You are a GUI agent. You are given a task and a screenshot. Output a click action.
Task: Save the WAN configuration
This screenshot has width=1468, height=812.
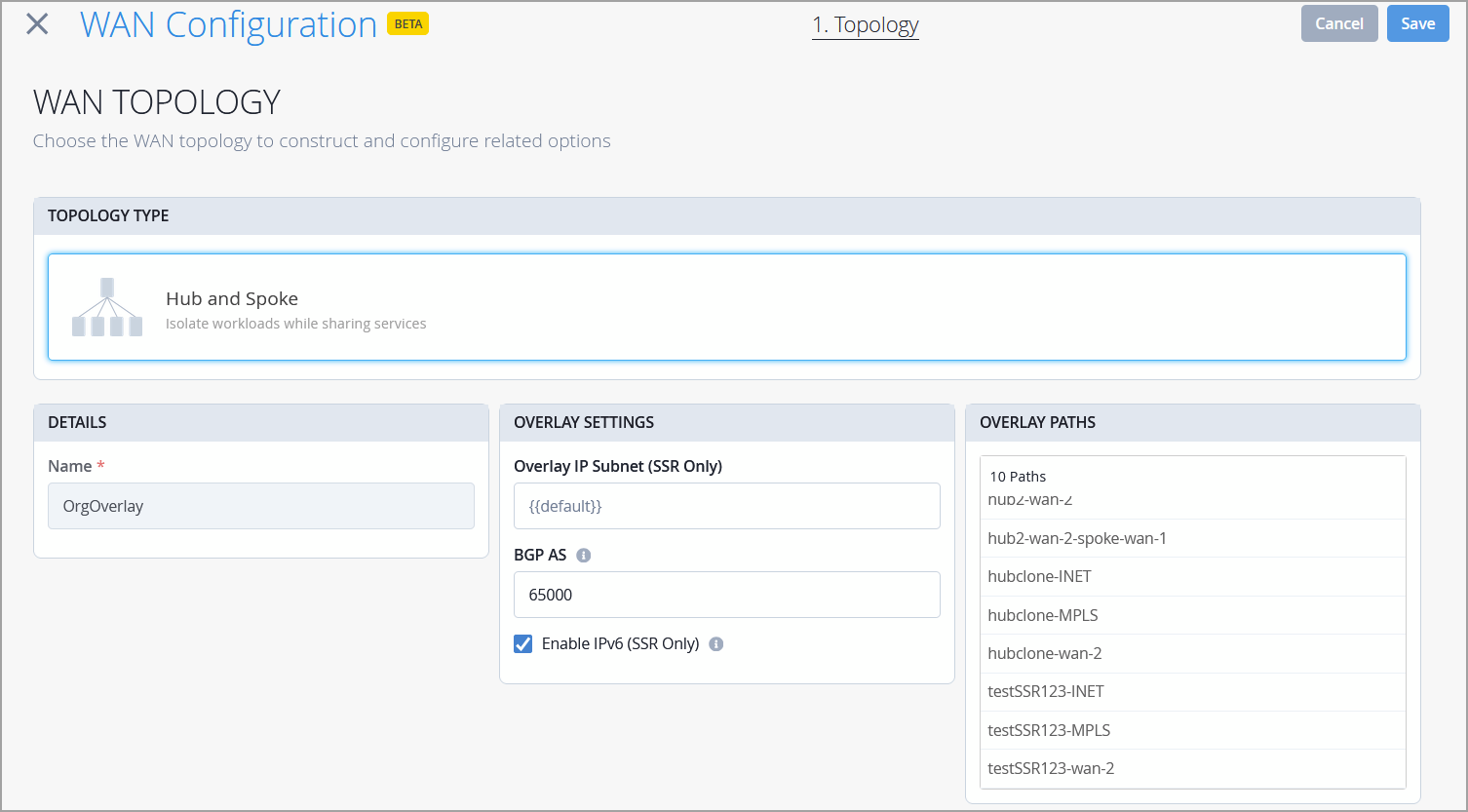(x=1417, y=23)
